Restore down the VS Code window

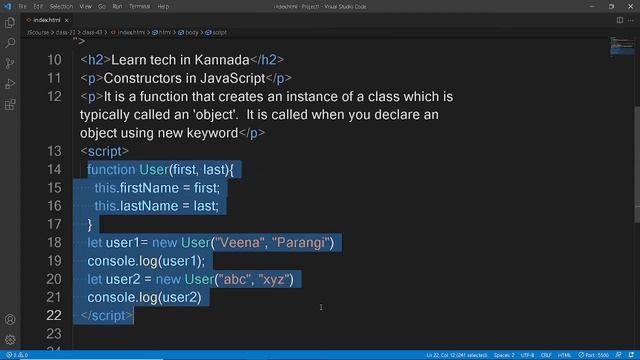(611, 7)
